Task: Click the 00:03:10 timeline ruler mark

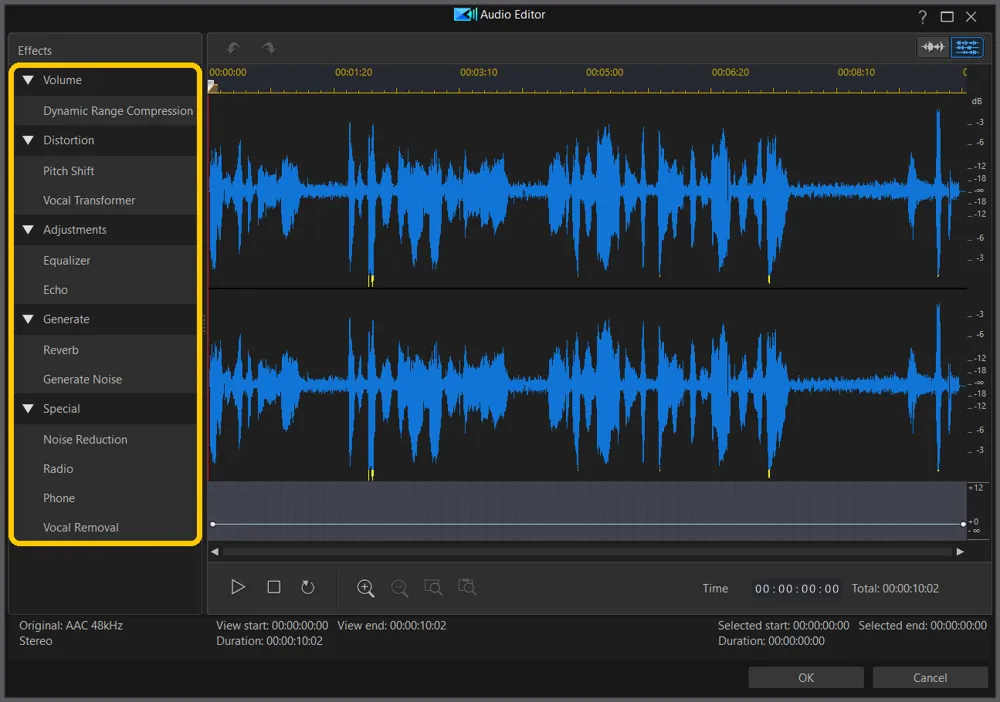Action: click(478, 72)
